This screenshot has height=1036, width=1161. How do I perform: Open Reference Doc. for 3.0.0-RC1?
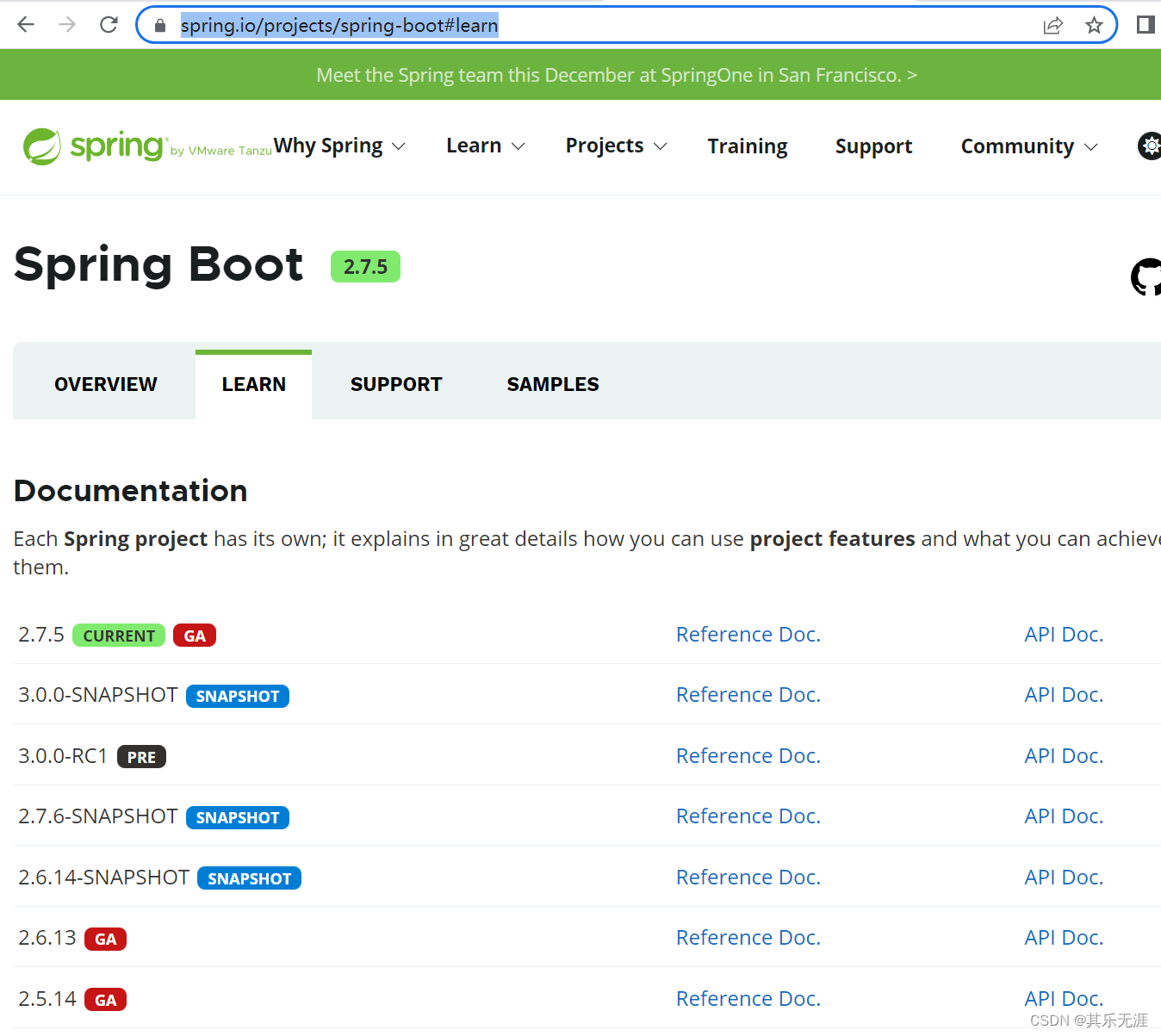[x=748, y=756]
